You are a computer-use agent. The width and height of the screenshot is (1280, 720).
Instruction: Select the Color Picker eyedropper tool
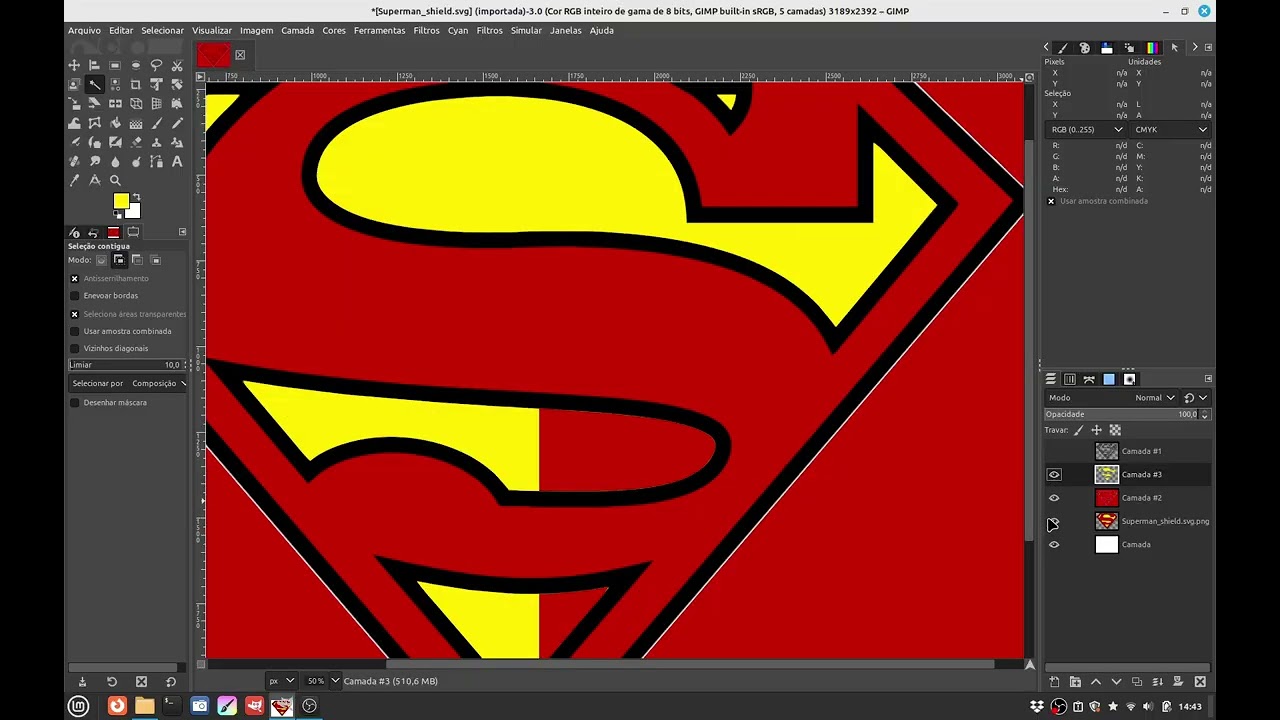74,181
